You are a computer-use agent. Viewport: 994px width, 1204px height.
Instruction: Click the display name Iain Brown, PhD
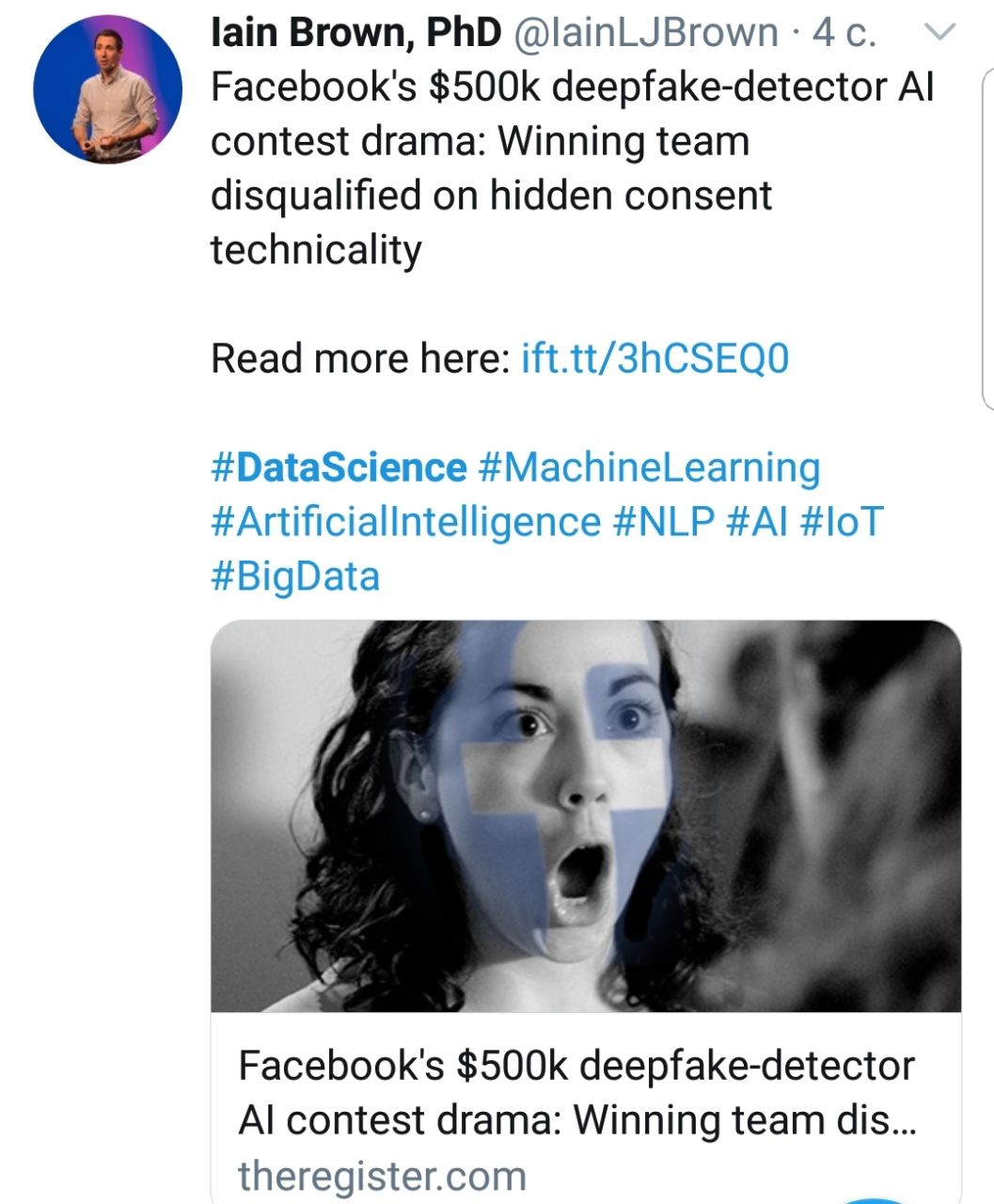click(x=356, y=33)
